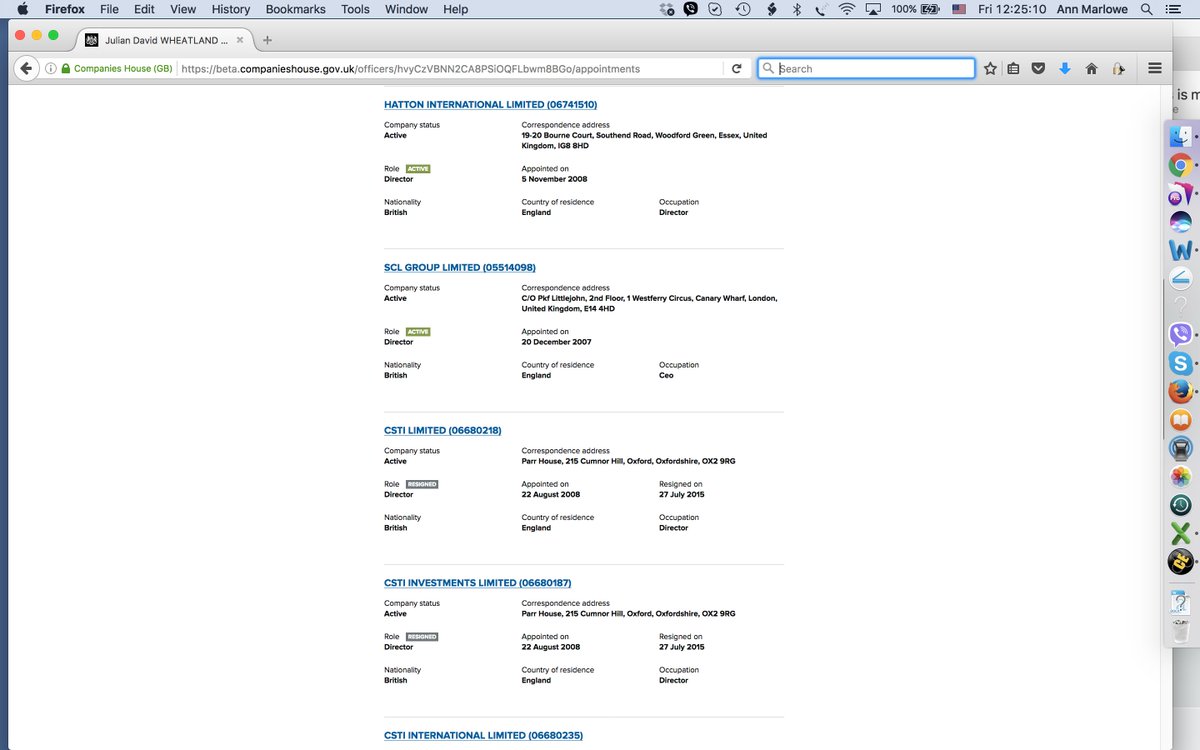Click CSTI INVESTMENTS 'Resigned on 27 July 2015' date
The height and width of the screenshot is (750, 1200).
(x=681, y=647)
